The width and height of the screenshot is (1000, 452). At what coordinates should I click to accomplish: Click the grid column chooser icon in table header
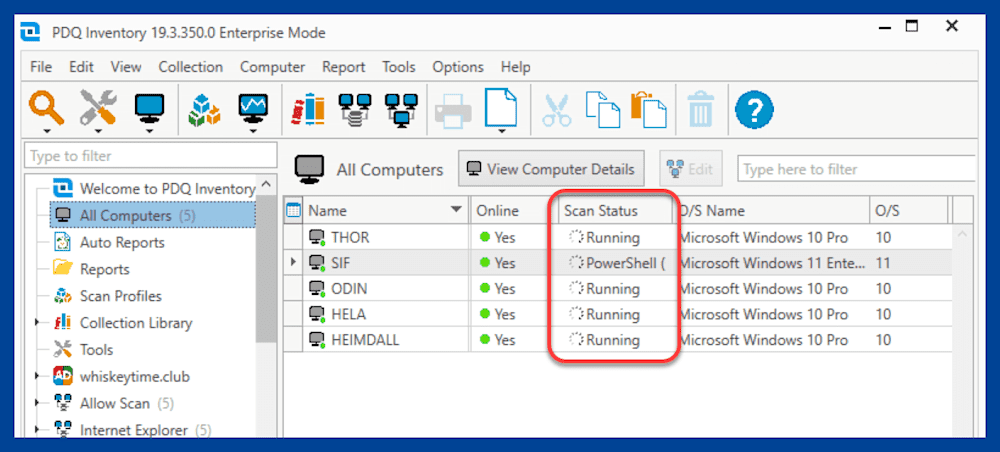(x=293, y=210)
